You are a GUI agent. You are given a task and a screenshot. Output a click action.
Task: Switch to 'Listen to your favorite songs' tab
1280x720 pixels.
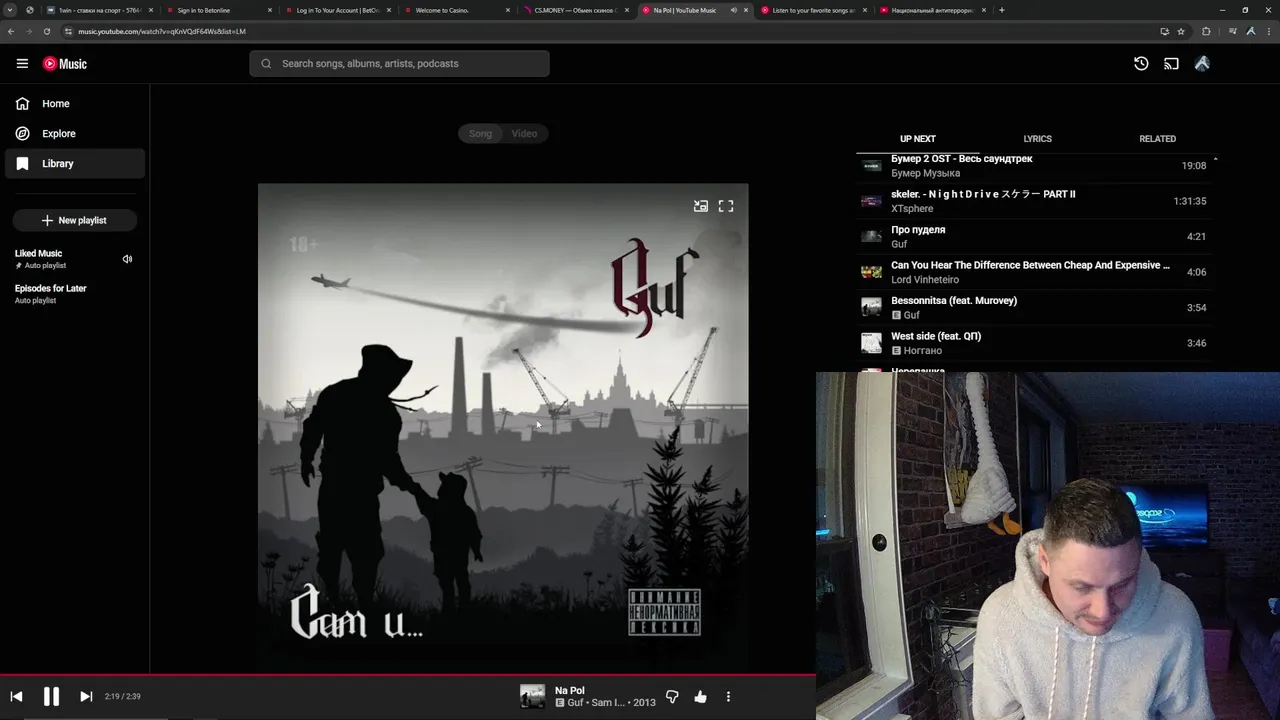(813, 10)
